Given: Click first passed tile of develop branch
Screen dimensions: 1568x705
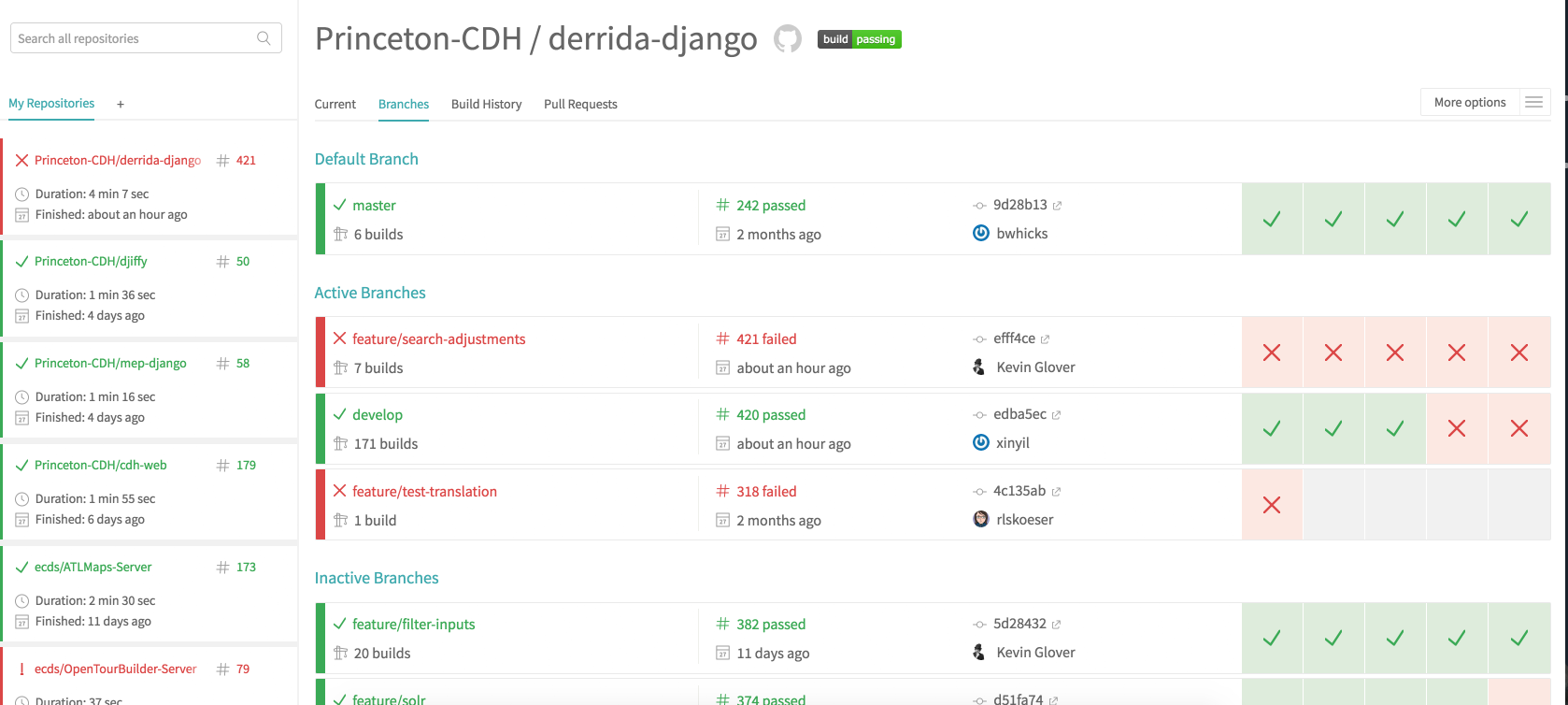Looking at the screenshot, I should (1272, 428).
